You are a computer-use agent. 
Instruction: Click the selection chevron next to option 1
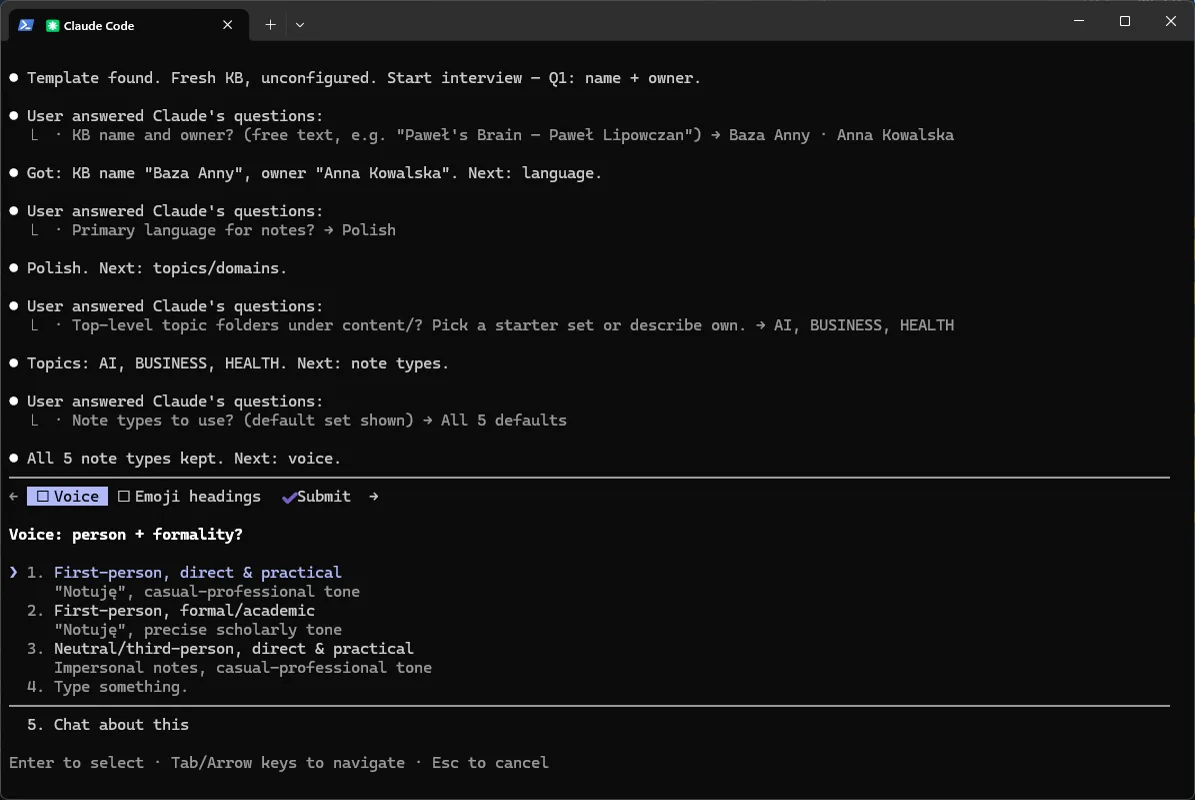pyautogui.click(x=14, y=573)
